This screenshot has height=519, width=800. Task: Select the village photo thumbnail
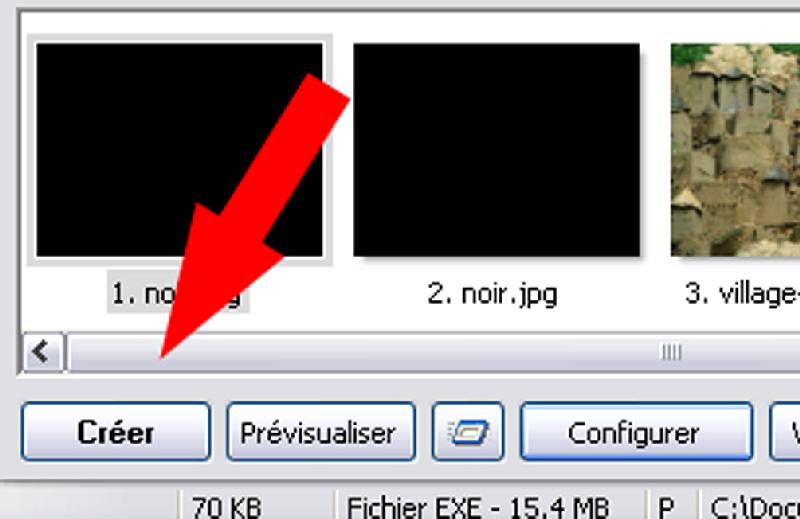point(735,150)
